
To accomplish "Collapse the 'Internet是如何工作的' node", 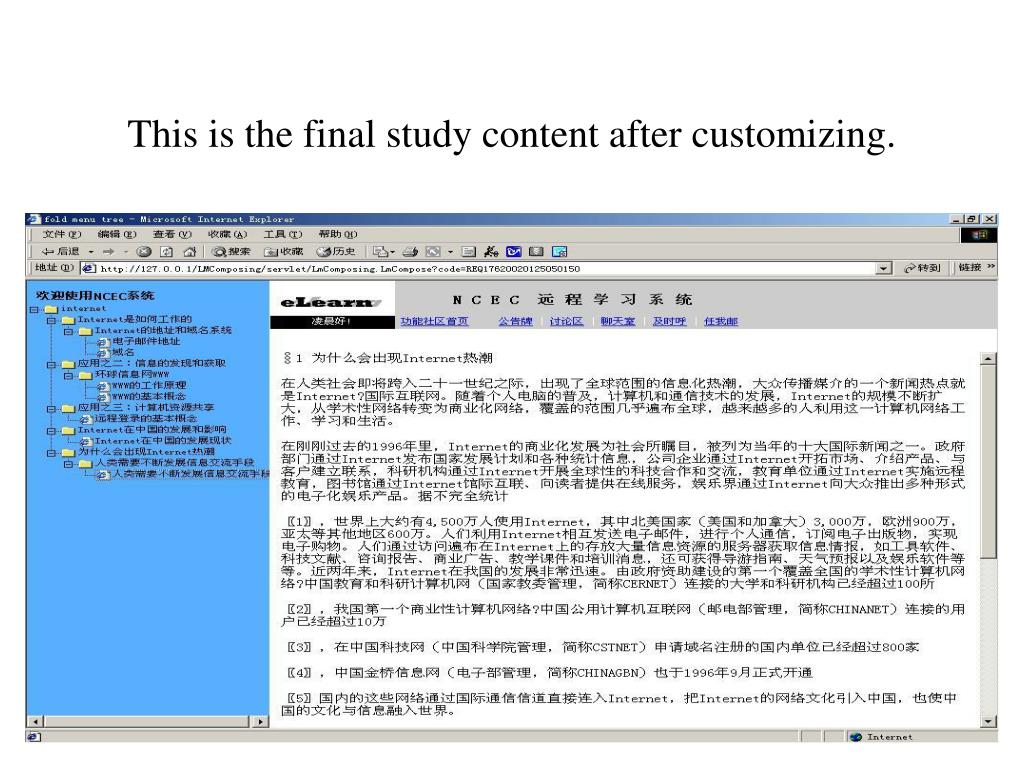I will [51, 321].
